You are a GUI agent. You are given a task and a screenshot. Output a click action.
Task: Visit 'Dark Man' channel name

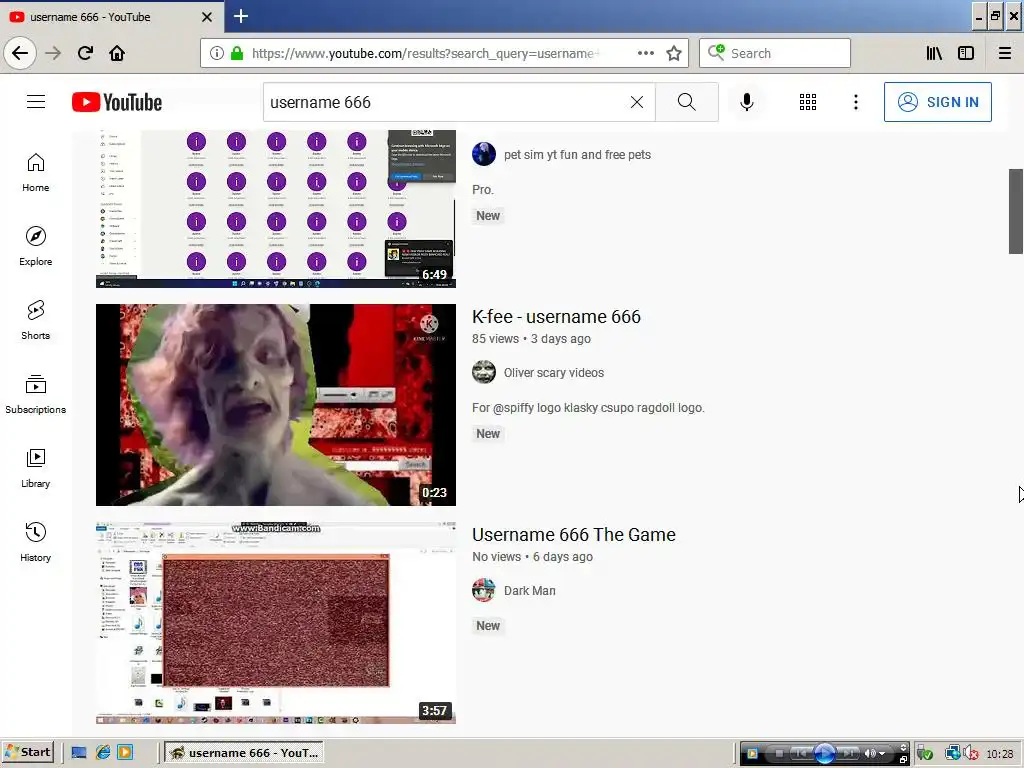tap(530, 590)
